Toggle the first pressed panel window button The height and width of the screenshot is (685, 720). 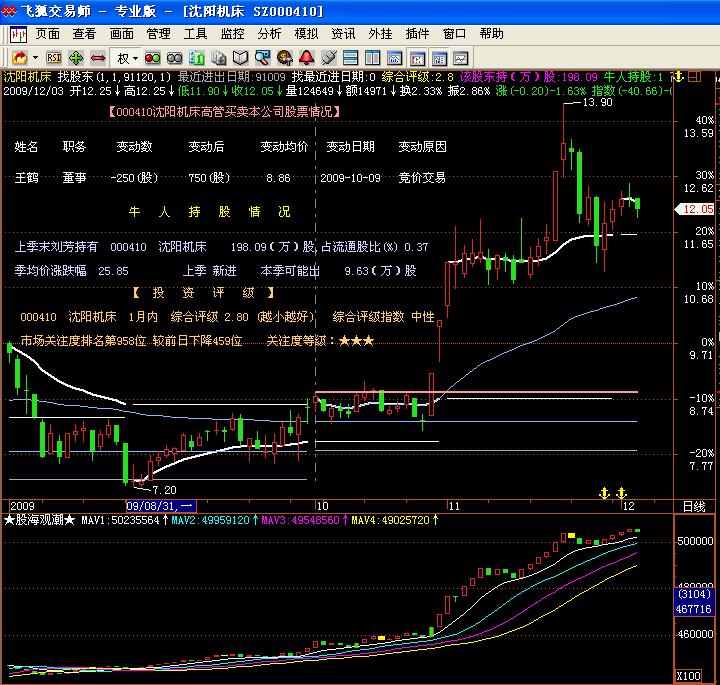click(417, 58)
